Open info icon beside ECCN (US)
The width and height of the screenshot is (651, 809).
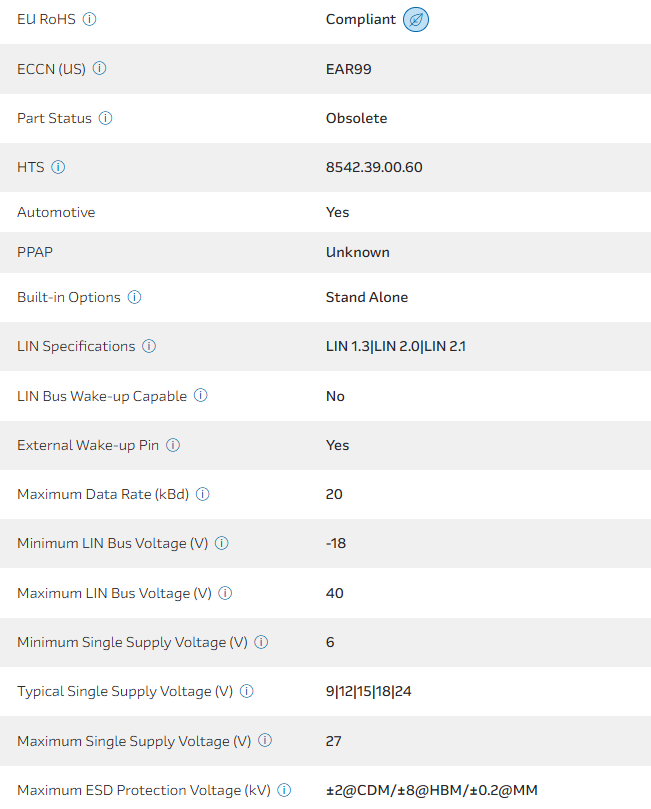(100, 69)
